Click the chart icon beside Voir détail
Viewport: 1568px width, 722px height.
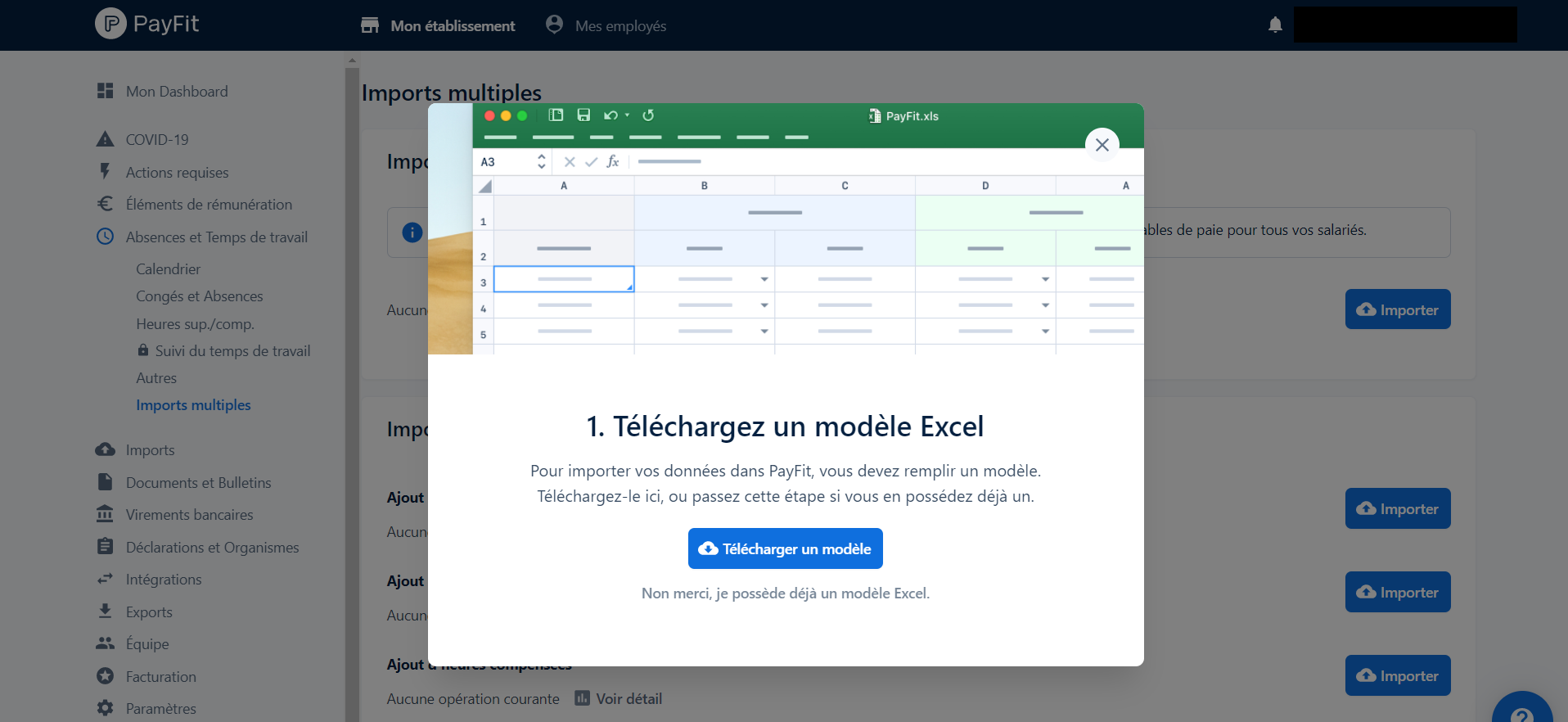click(582, 697)
